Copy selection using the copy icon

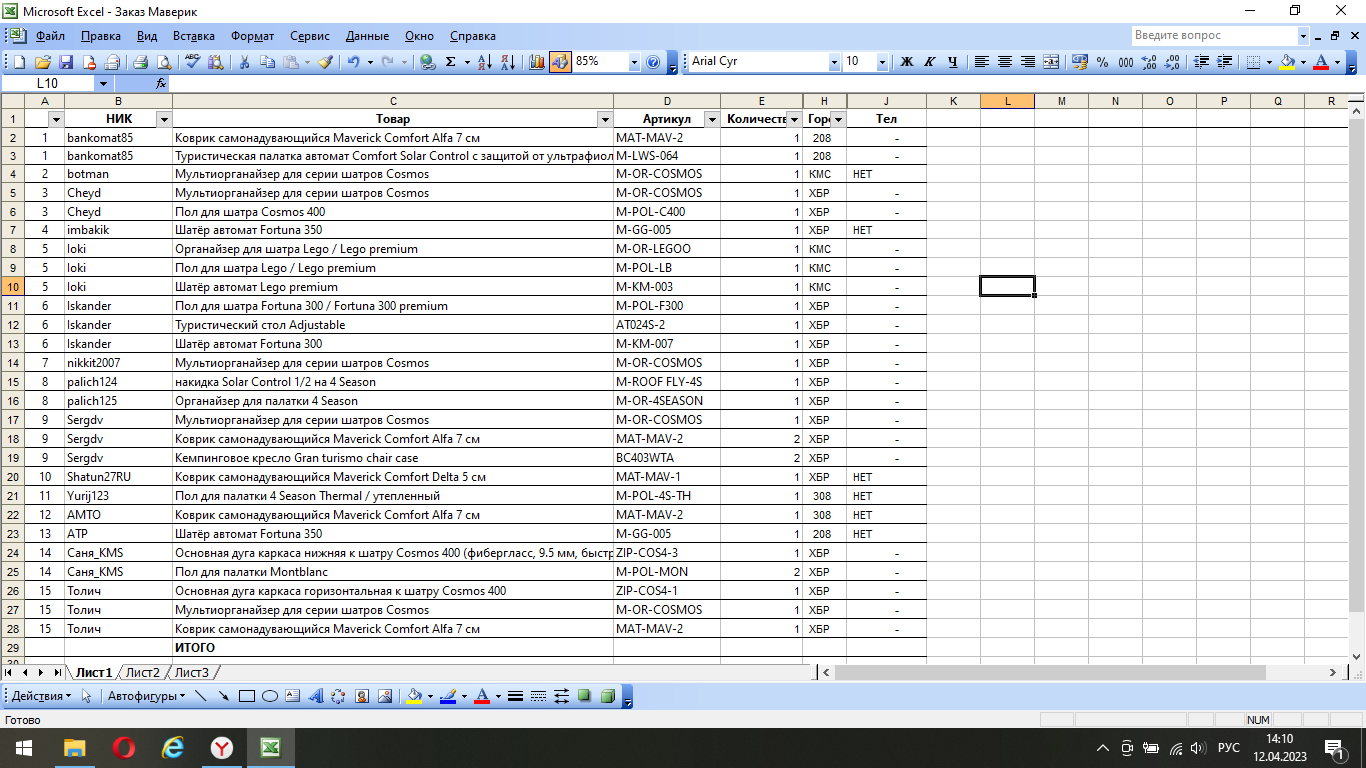(267, 62)
